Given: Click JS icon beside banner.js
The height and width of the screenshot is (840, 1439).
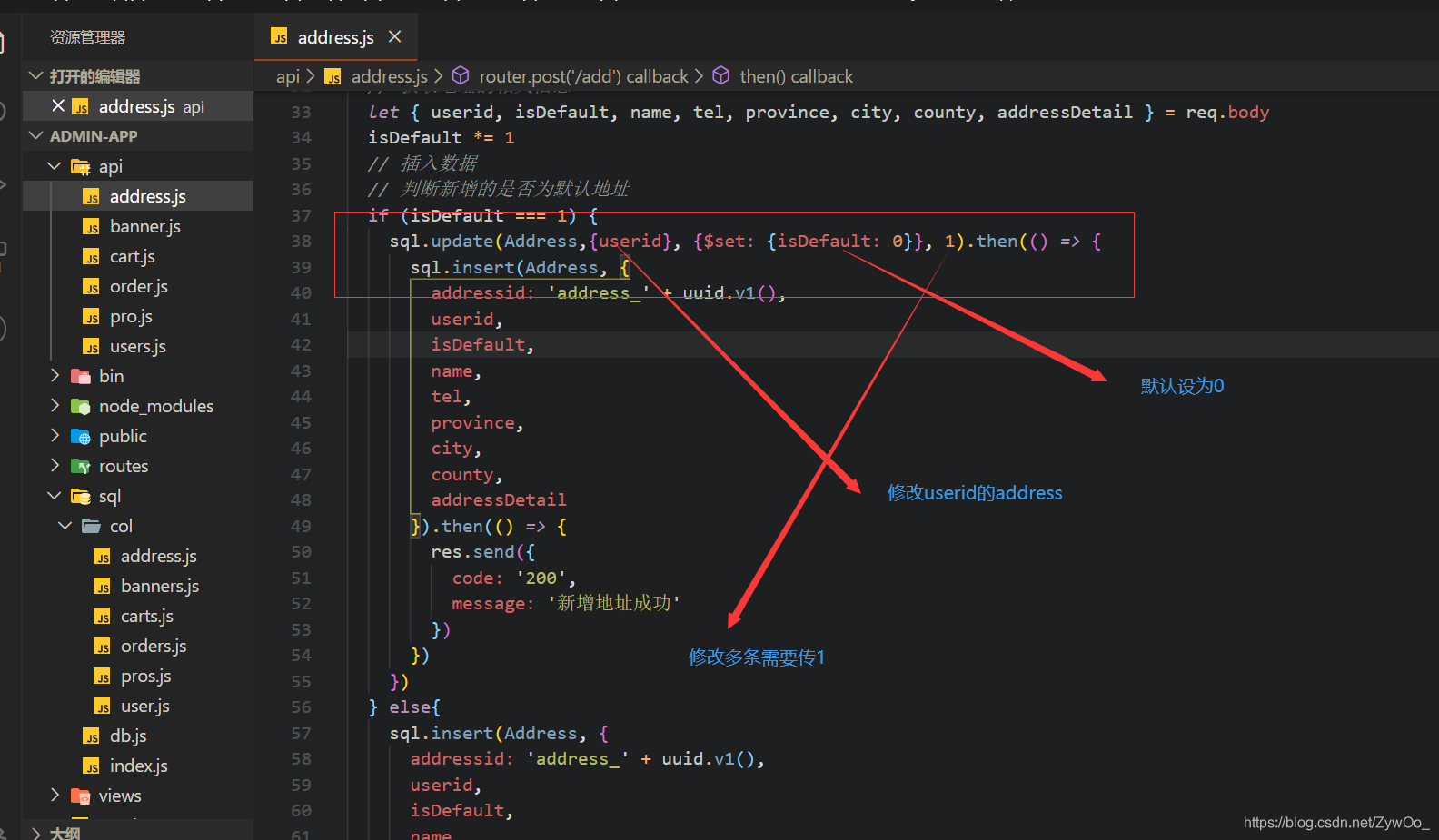Looking at the screenshot, I should [x=92, y=227].
